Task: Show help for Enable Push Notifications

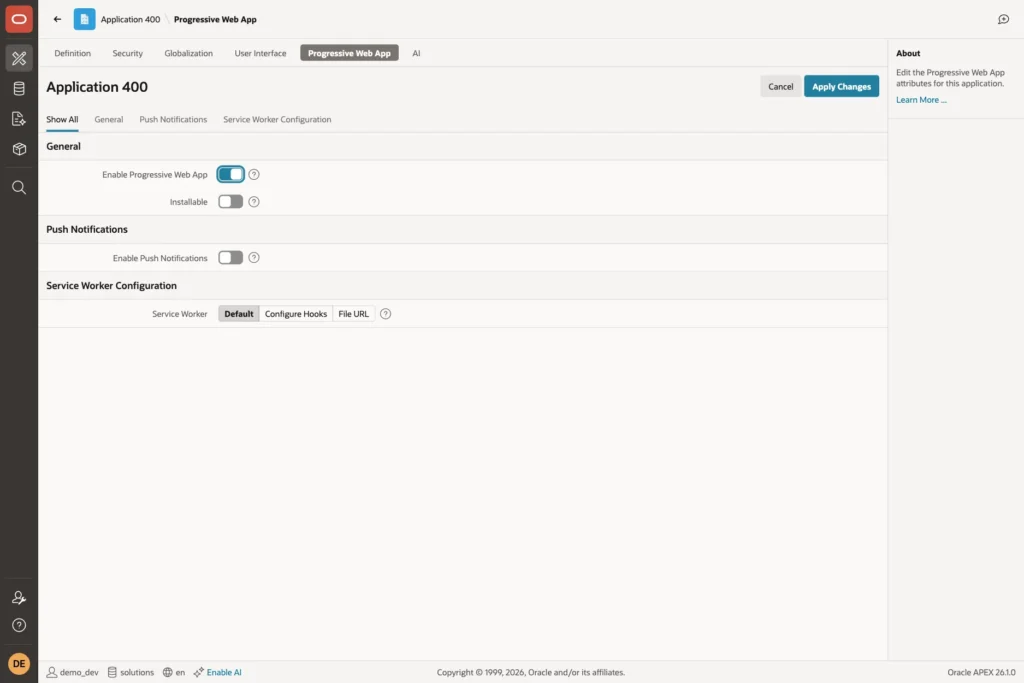Action: 254,258
